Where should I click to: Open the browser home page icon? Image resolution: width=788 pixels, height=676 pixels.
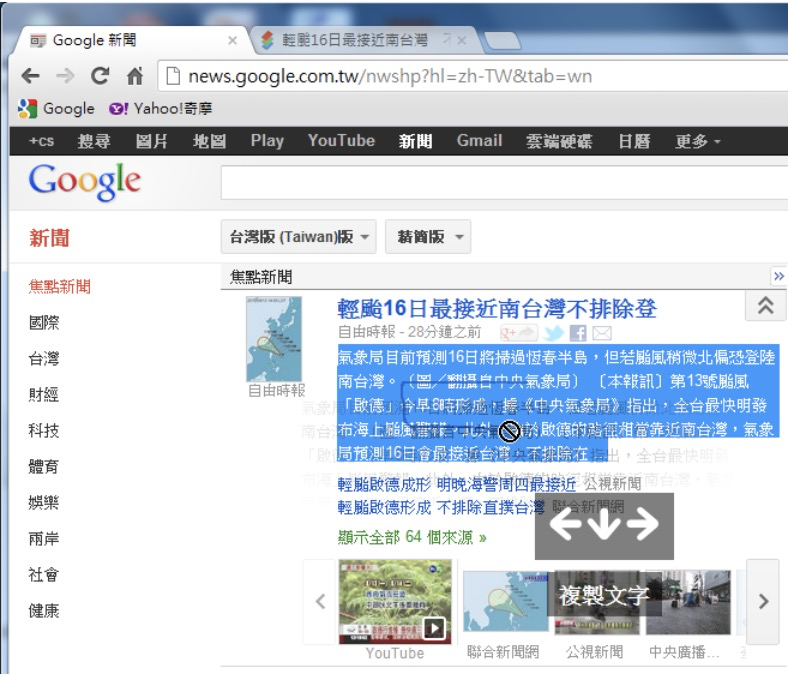click(x=135, y=76)
